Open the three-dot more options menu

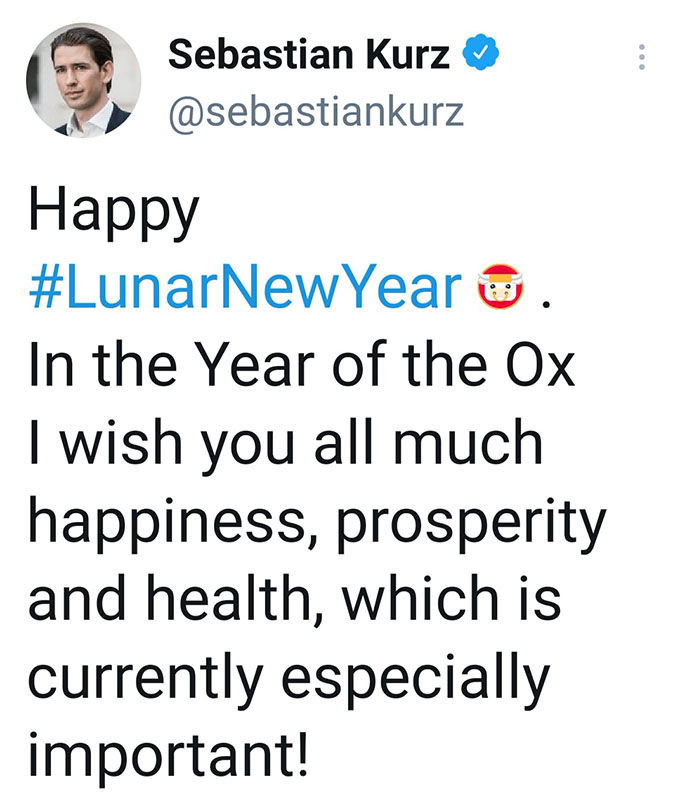pos(642,57)
